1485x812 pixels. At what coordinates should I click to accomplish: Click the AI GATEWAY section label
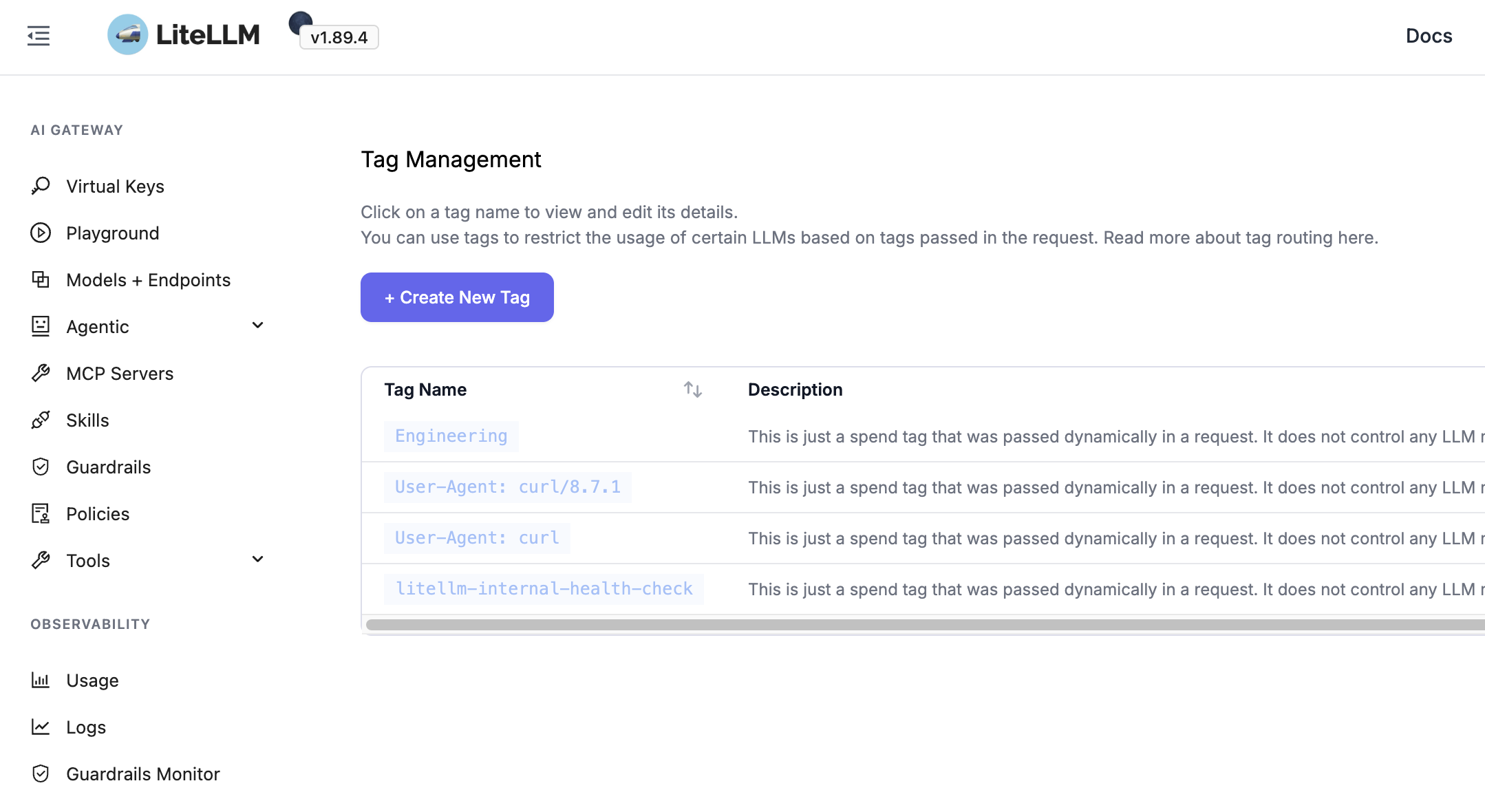tap(76, 130)
